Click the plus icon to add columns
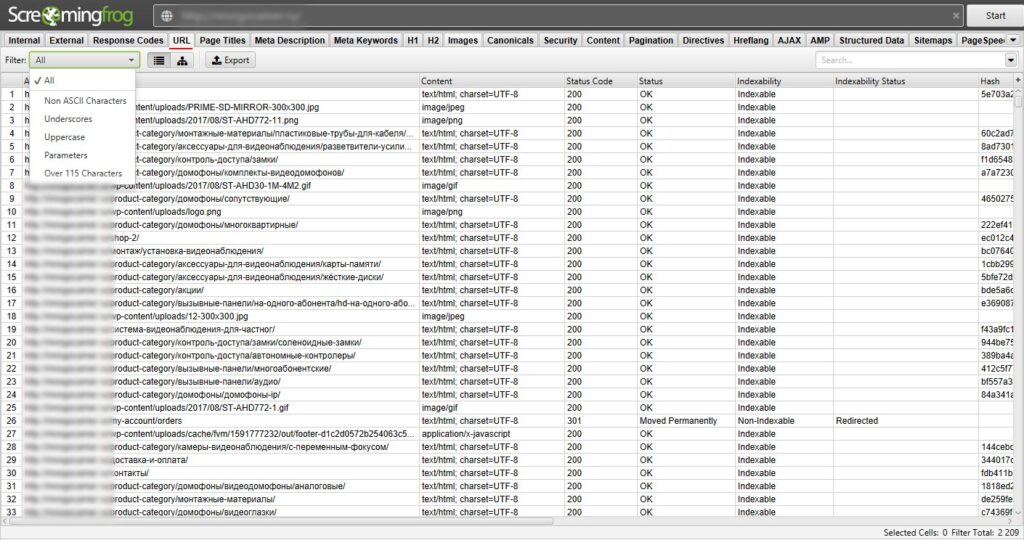Screen dimensions: 1024x540 pos(1018,80)
